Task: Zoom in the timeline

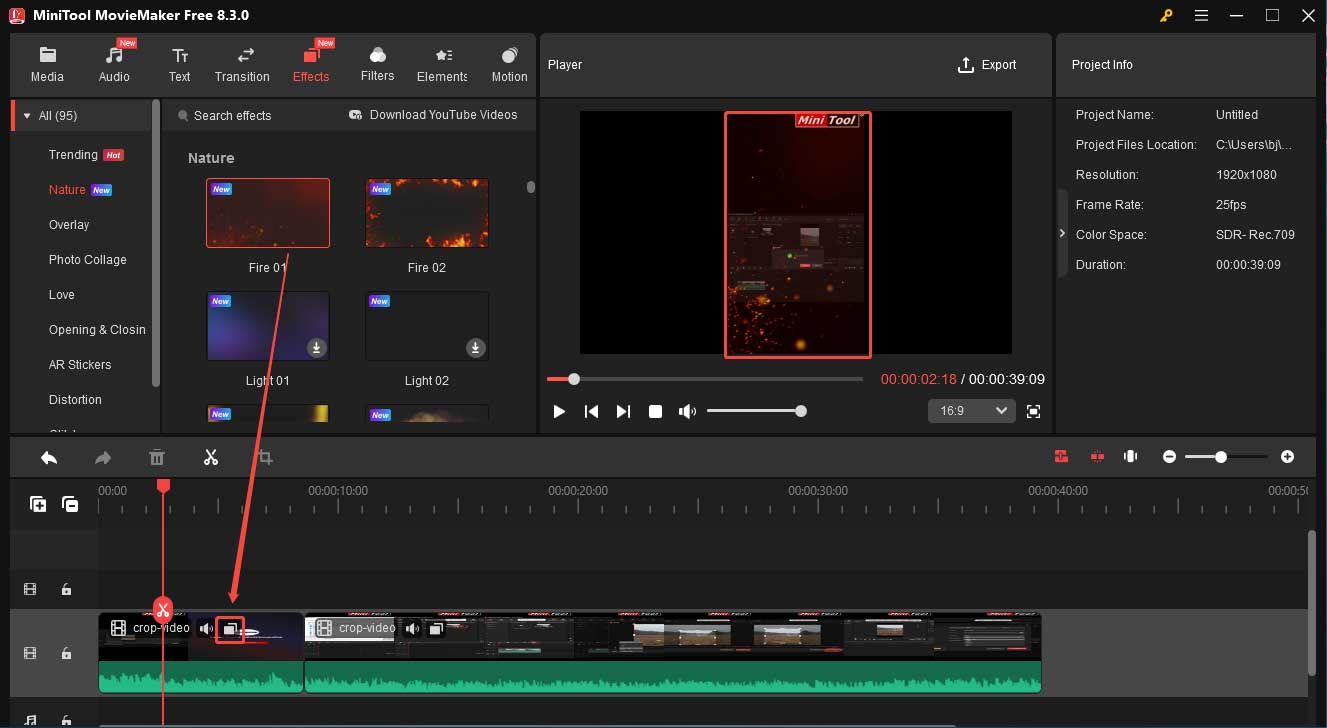Action: click(1287, 457)
